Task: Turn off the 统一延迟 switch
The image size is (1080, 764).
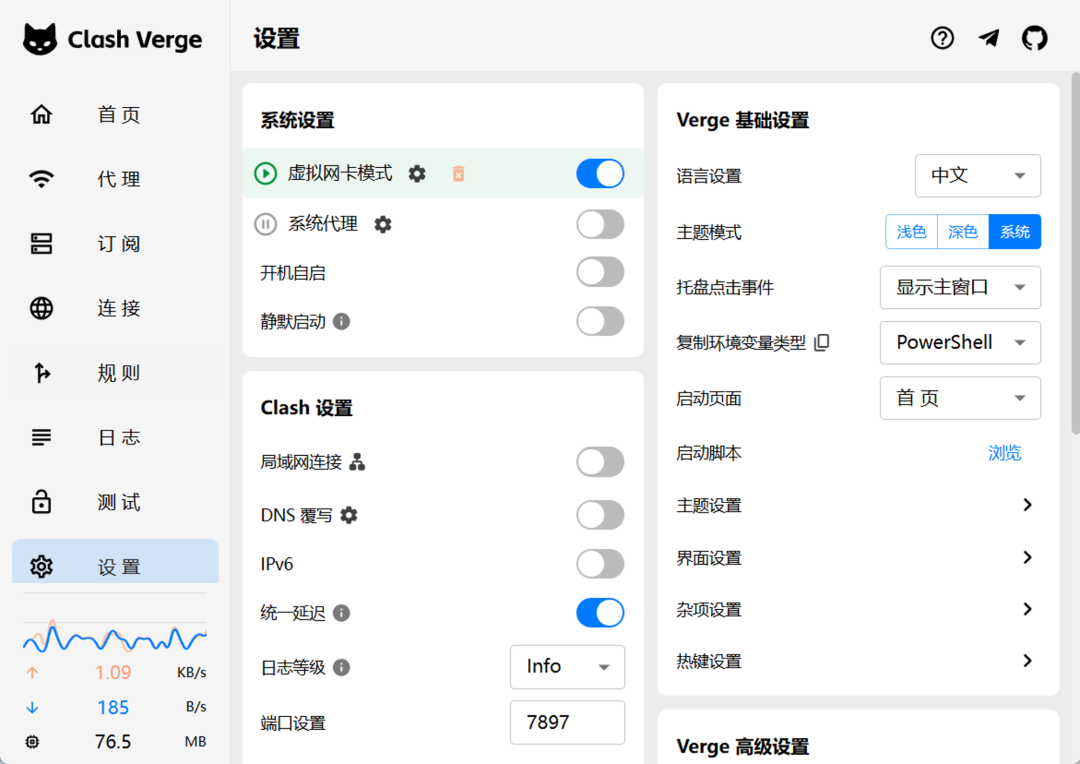Action: tap(600, 612)
